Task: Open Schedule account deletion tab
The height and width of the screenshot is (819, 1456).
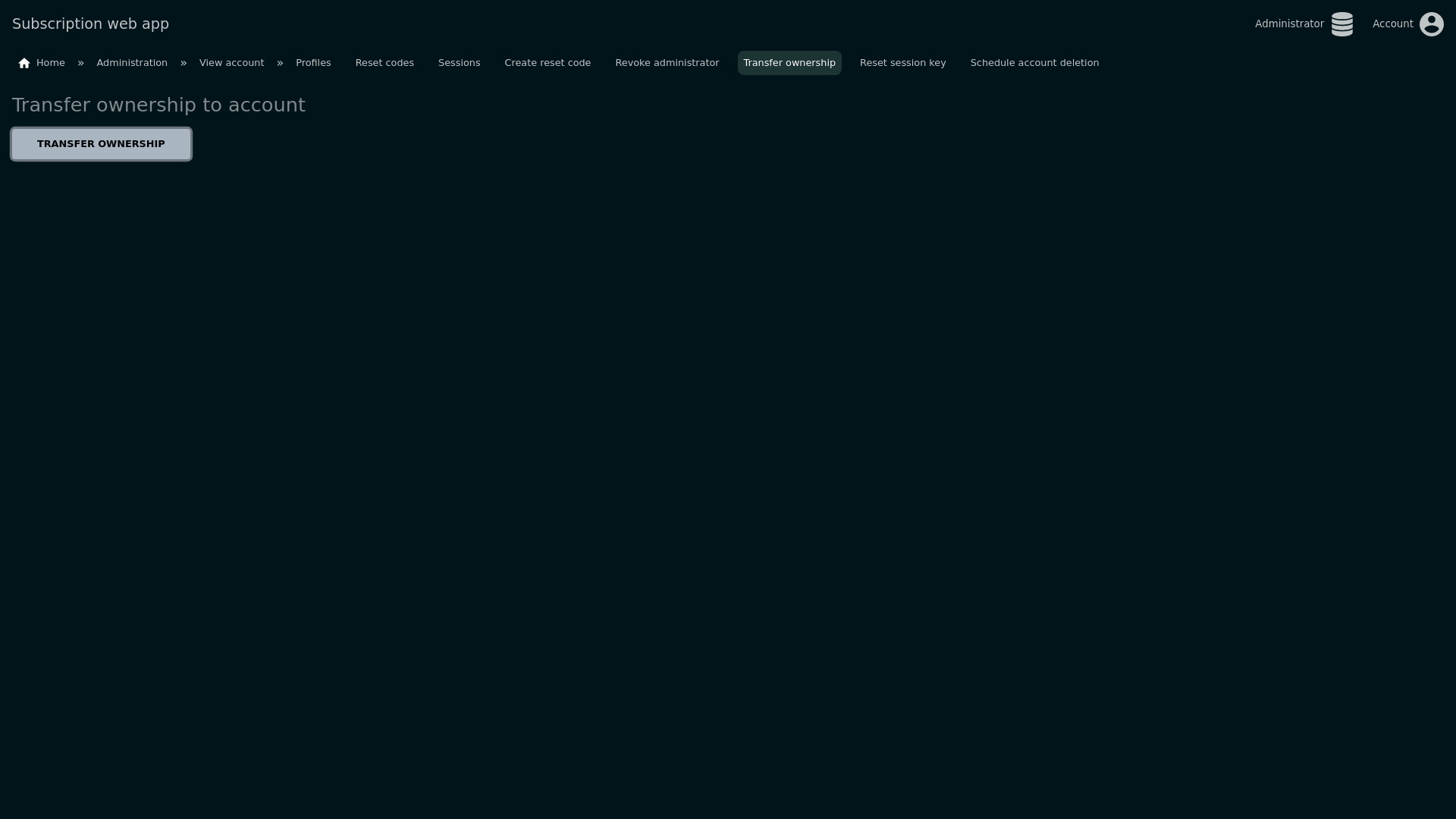Action: [x=1034, y=63]
